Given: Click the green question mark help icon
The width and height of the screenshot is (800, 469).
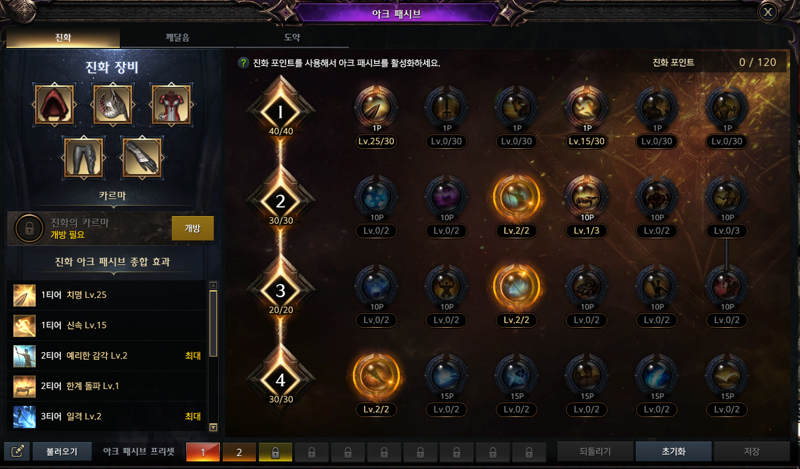Looking at the screenshot, I should coord(243,63).
